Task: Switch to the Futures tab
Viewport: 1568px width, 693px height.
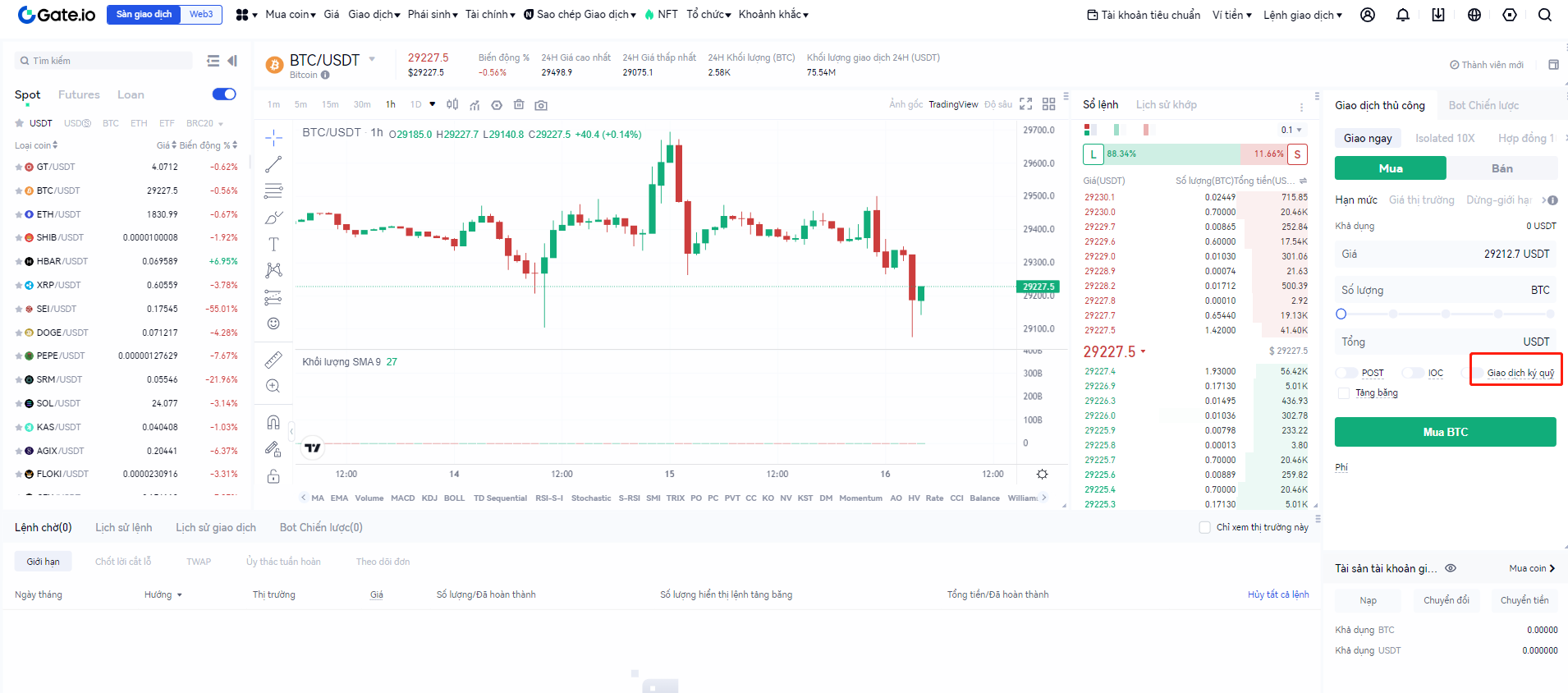Action: pyautogui.click(x=79, y=94)
